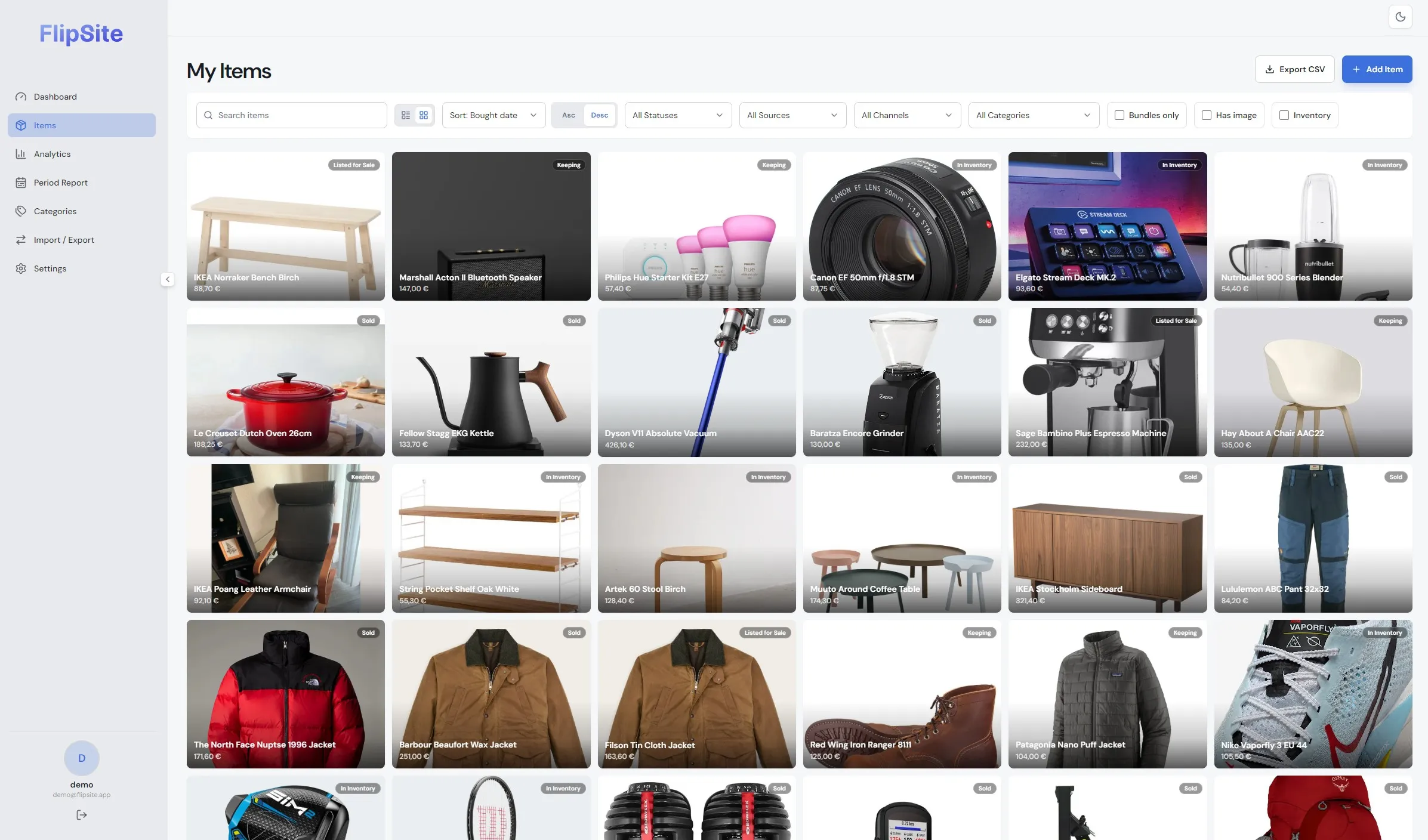
Task: Open the Nike Vaporfly 3 EU 44 card
Action: (x=1313, y=694)
